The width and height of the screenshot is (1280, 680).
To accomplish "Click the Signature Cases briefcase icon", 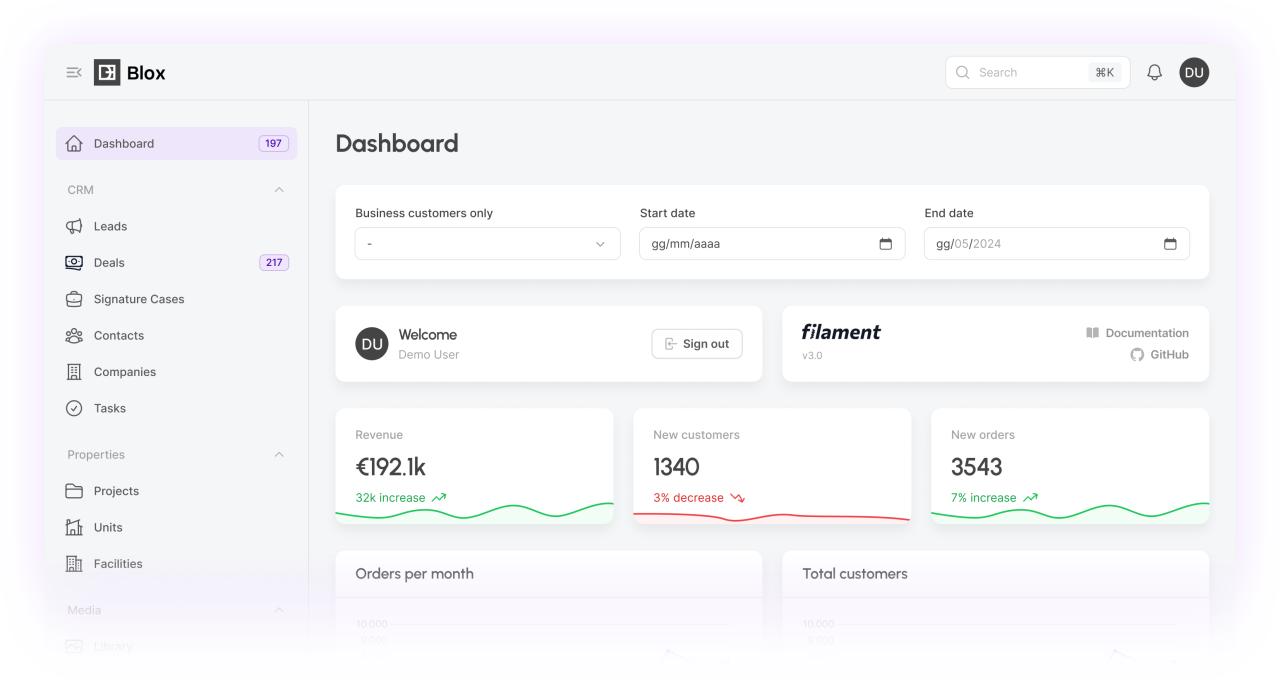I will (74, 299).
